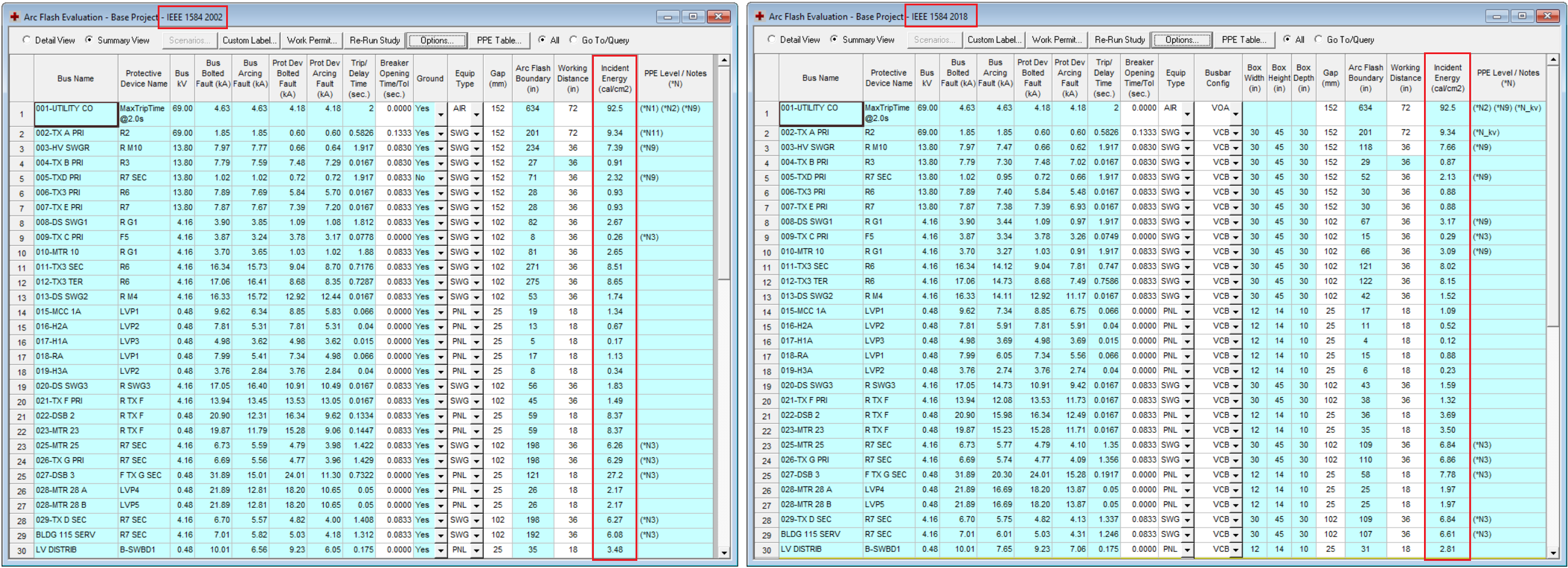
Task: Click the red cross app icon in the IEEE 1584 2018 window
Action: pyautogui.click(x=759, y=17)
